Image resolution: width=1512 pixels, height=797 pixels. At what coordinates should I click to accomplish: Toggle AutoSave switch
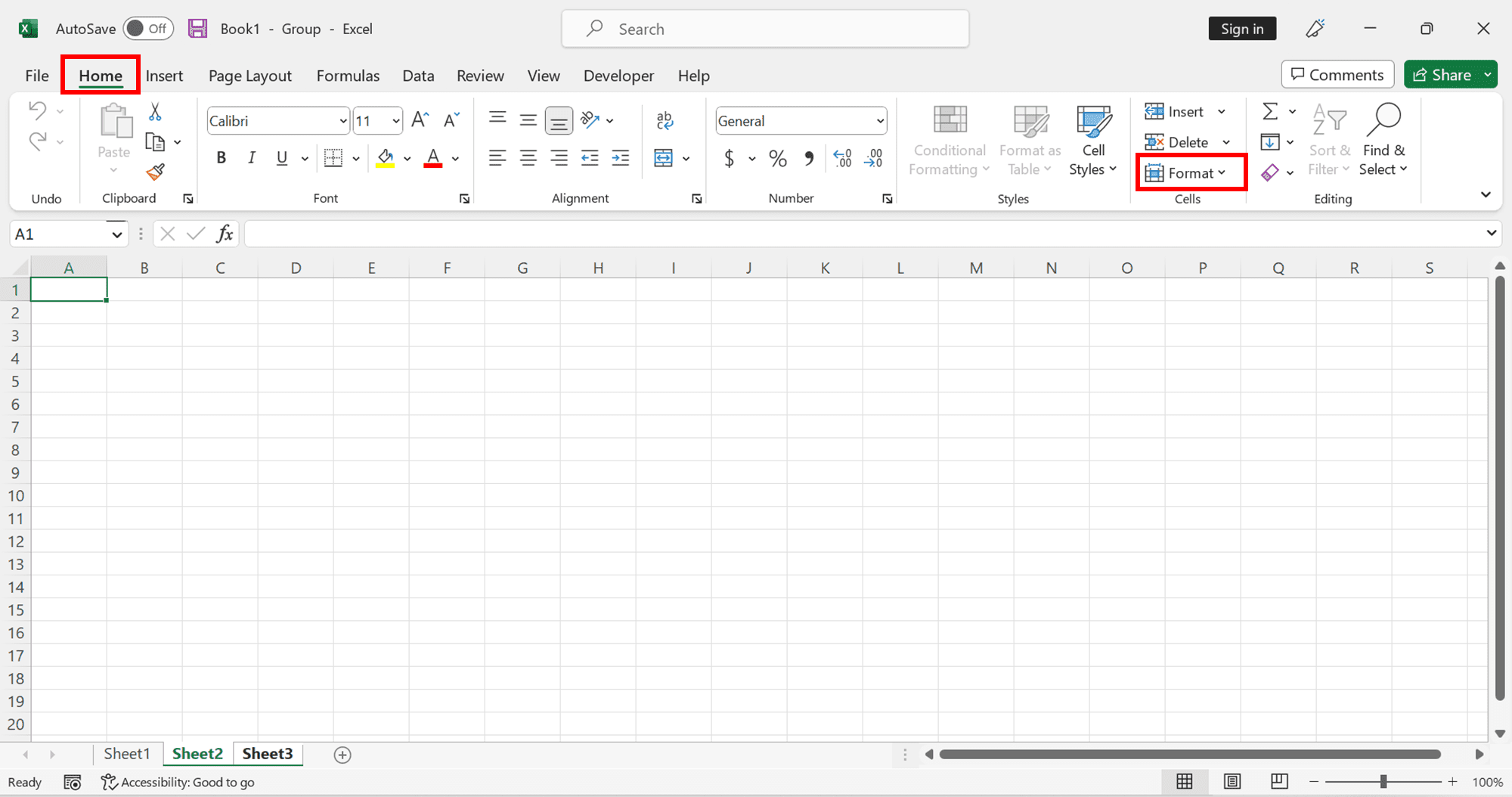pos(148,29)
